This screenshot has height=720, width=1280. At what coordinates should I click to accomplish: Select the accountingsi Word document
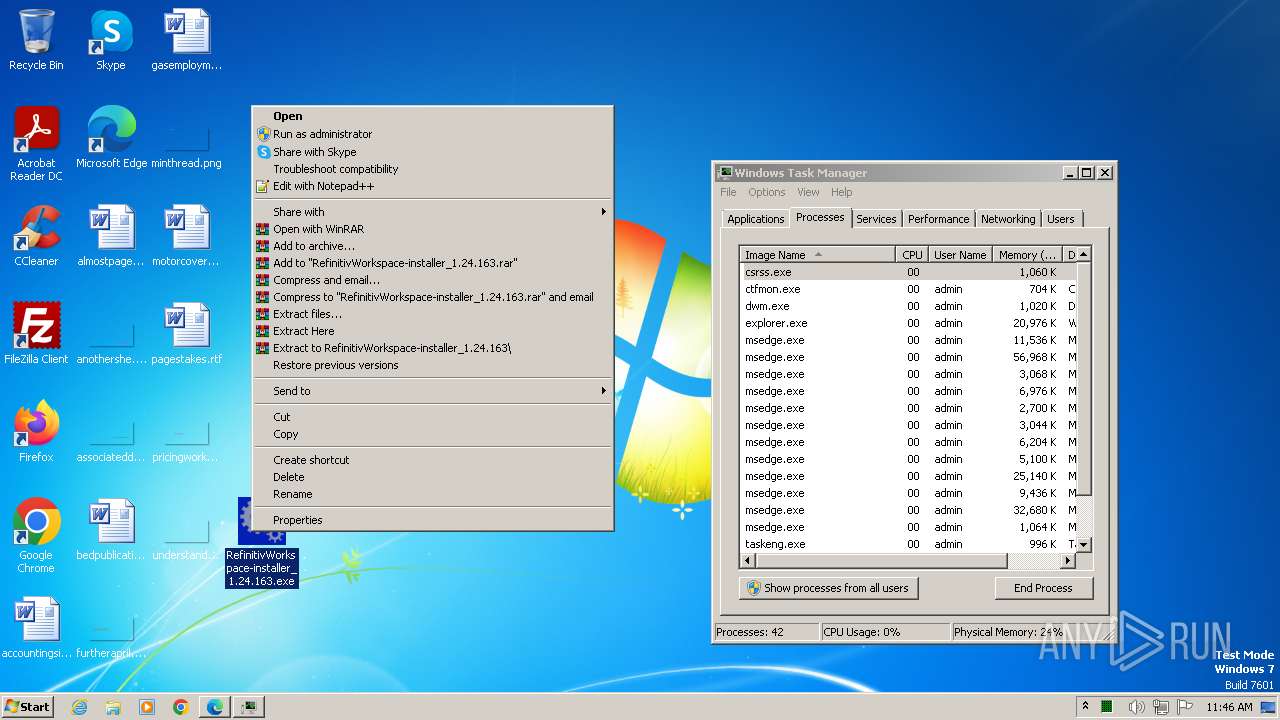click(36, 629)
